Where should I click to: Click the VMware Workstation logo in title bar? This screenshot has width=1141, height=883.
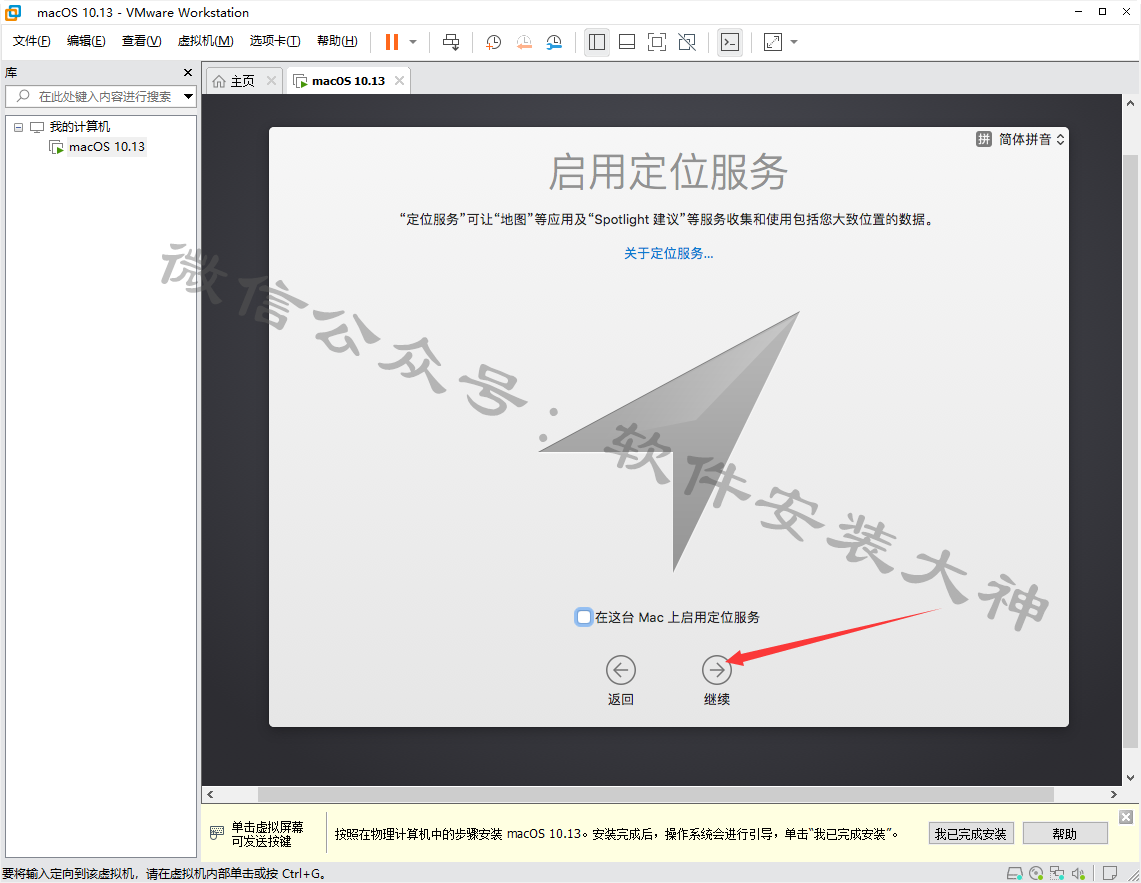(13, 12)
